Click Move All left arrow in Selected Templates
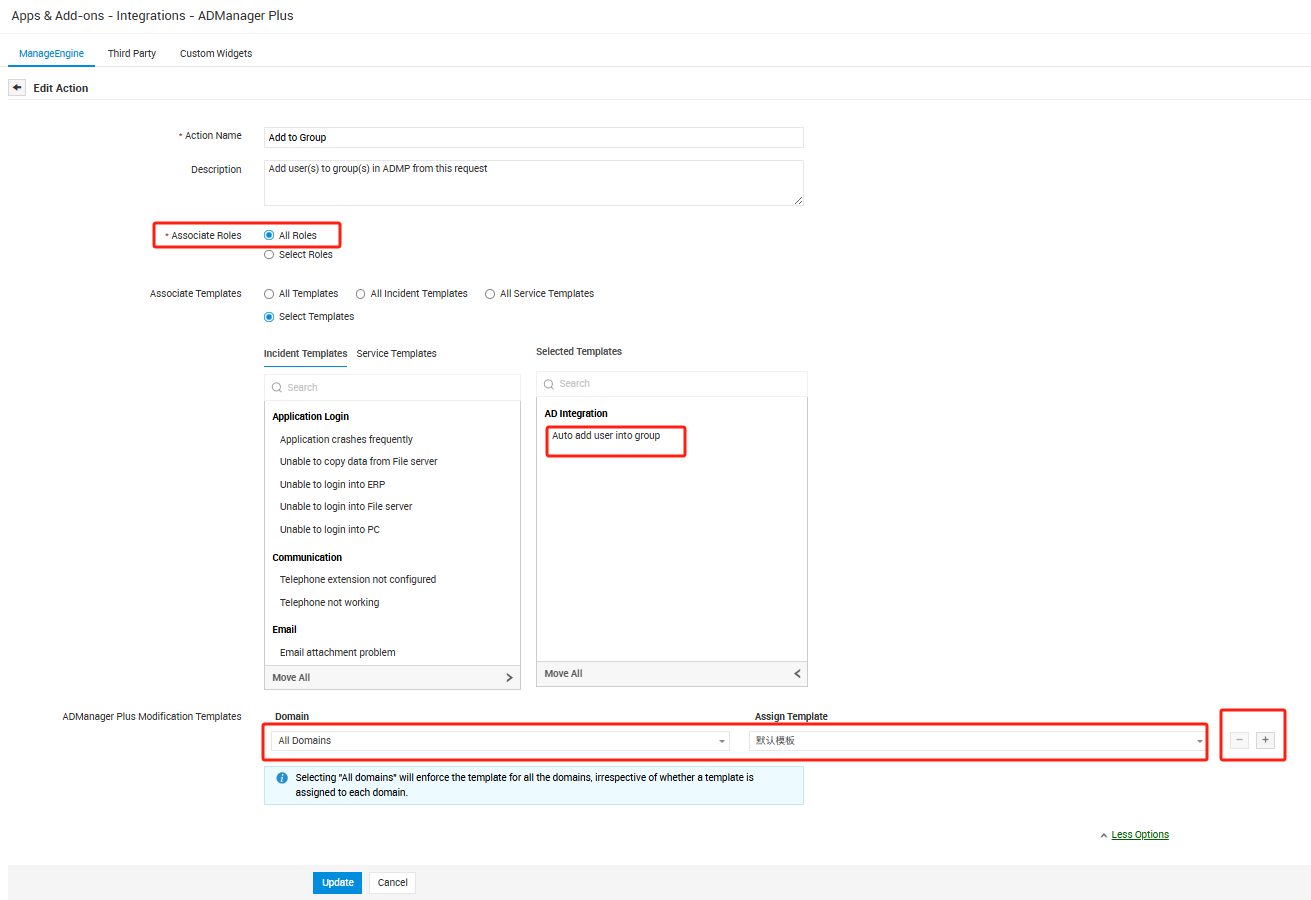 pos(797,674)
